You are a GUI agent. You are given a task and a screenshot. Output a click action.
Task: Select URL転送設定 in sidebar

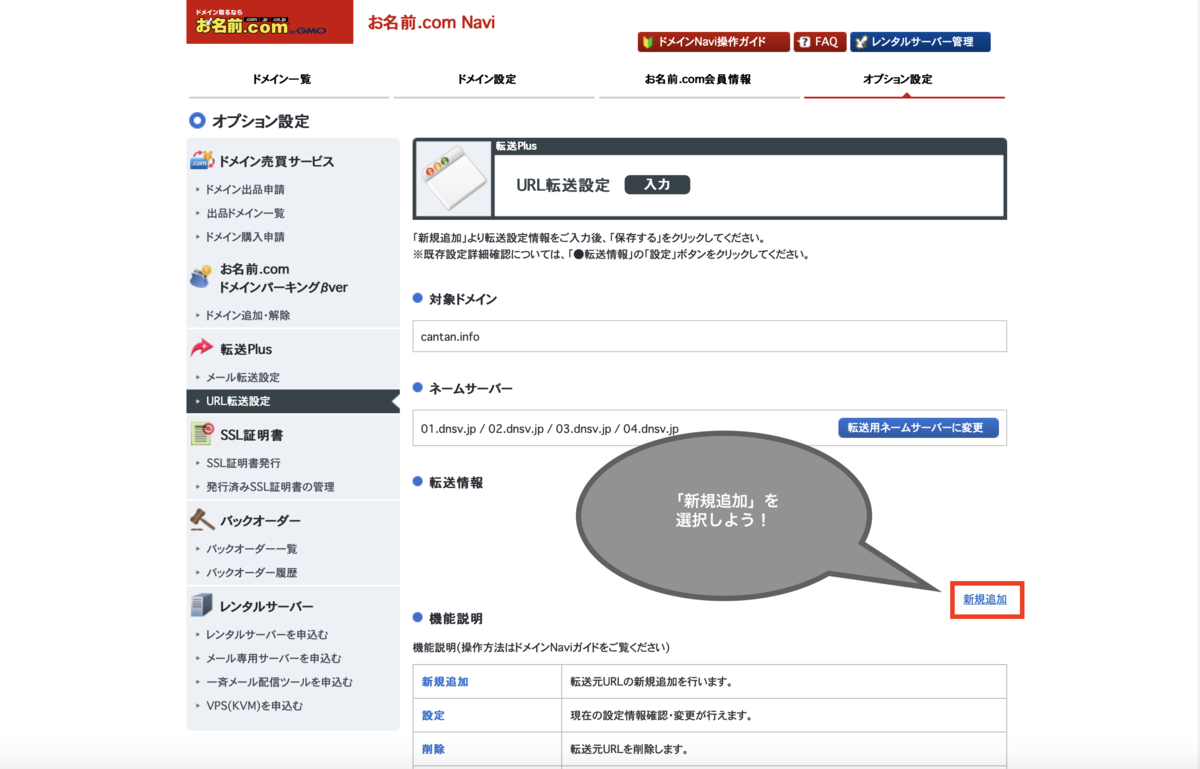click(x=293, y=401)
